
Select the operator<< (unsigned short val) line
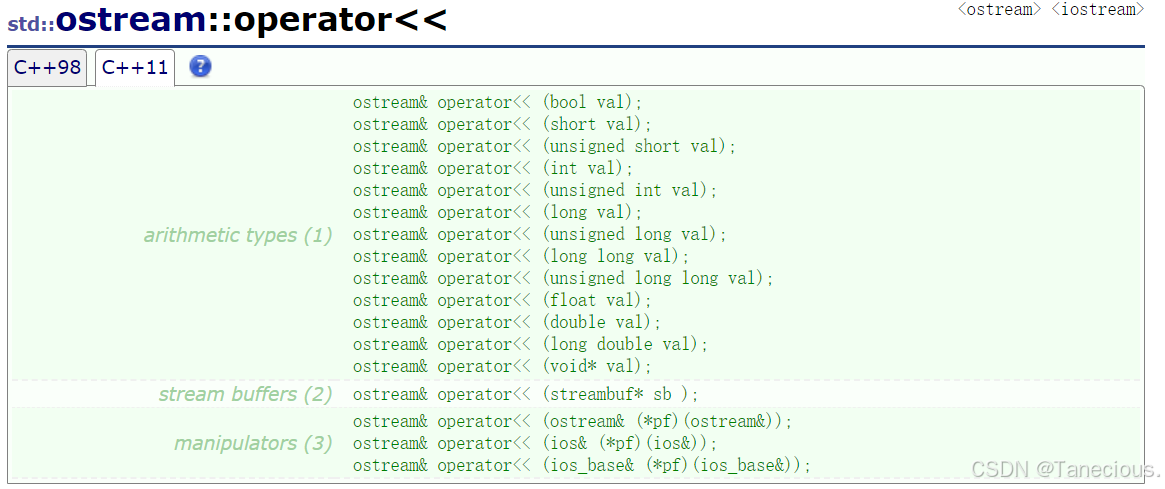coord(545,146)
